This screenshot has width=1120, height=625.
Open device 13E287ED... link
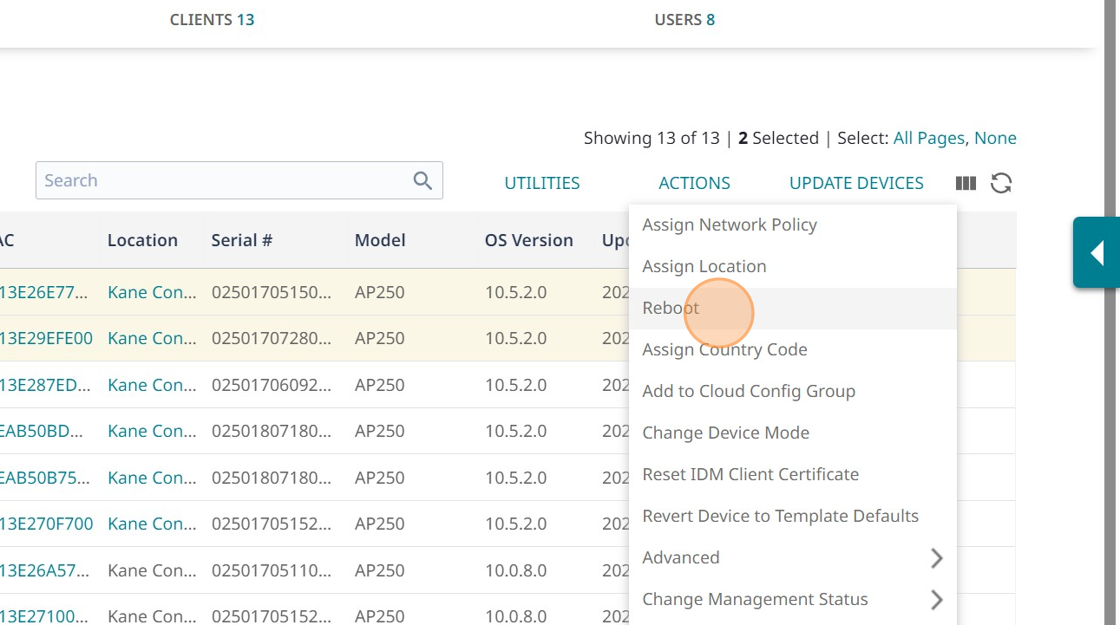[x=45, y=386]
